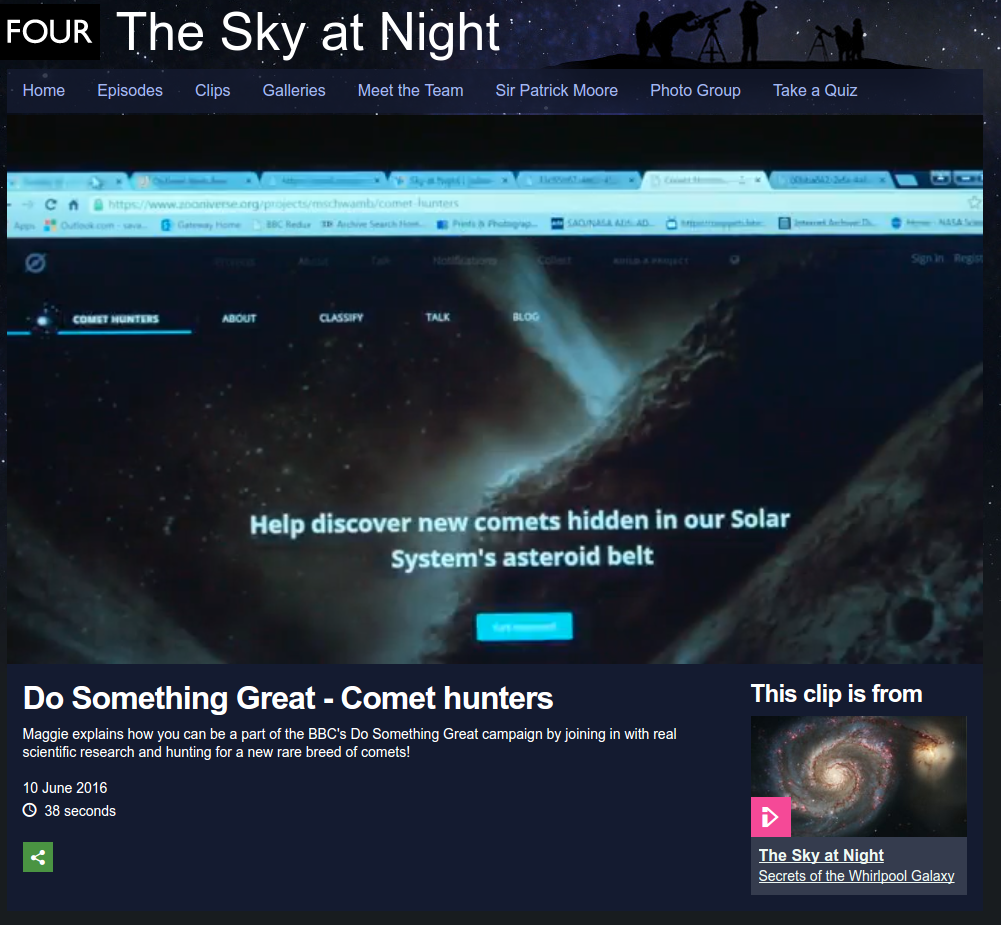The height and width of the screenshot is (925, 1001).
Task: Click The Sky at Night title heading
Action: pyautogui.click(x=308, y=32)
